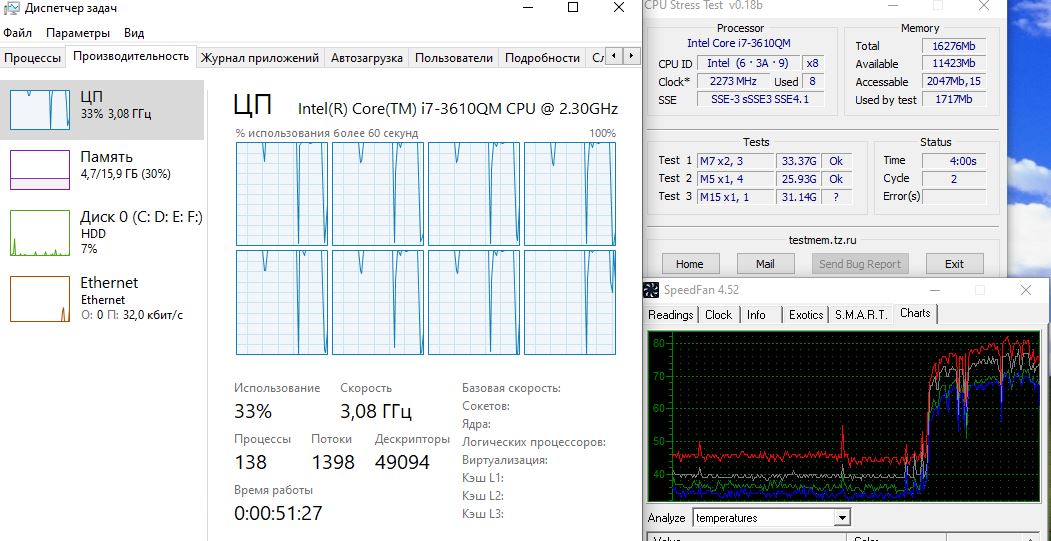Close the SpeedFan window
The width and height of the screenshot is (1051, 541).
tap(1026, 290)
